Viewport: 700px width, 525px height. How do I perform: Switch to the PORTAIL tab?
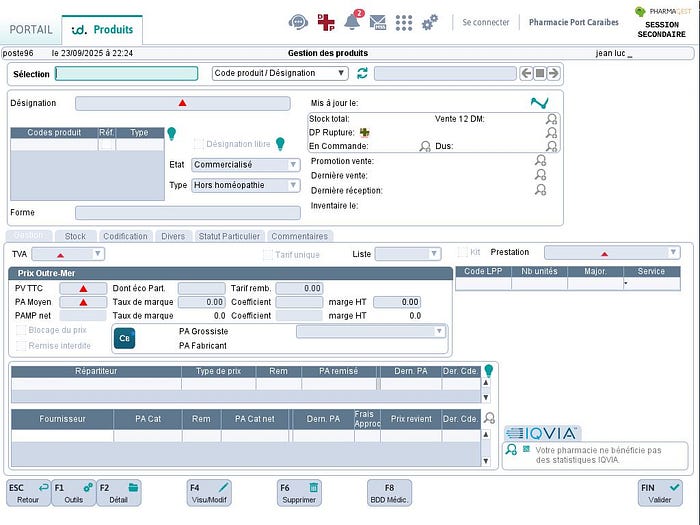(x=31, y=29)
